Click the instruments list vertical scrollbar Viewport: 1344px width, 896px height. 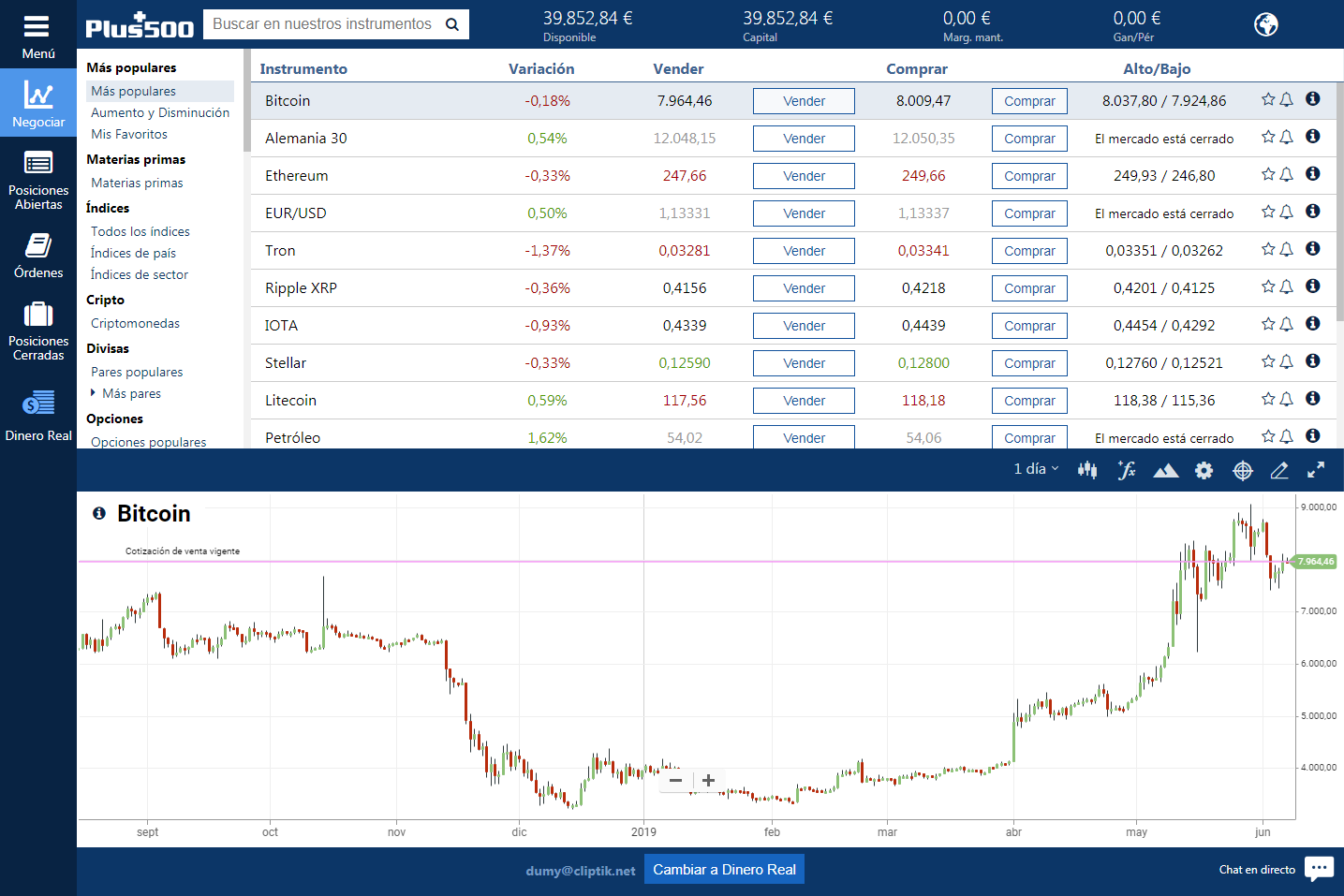[1339, 201]
